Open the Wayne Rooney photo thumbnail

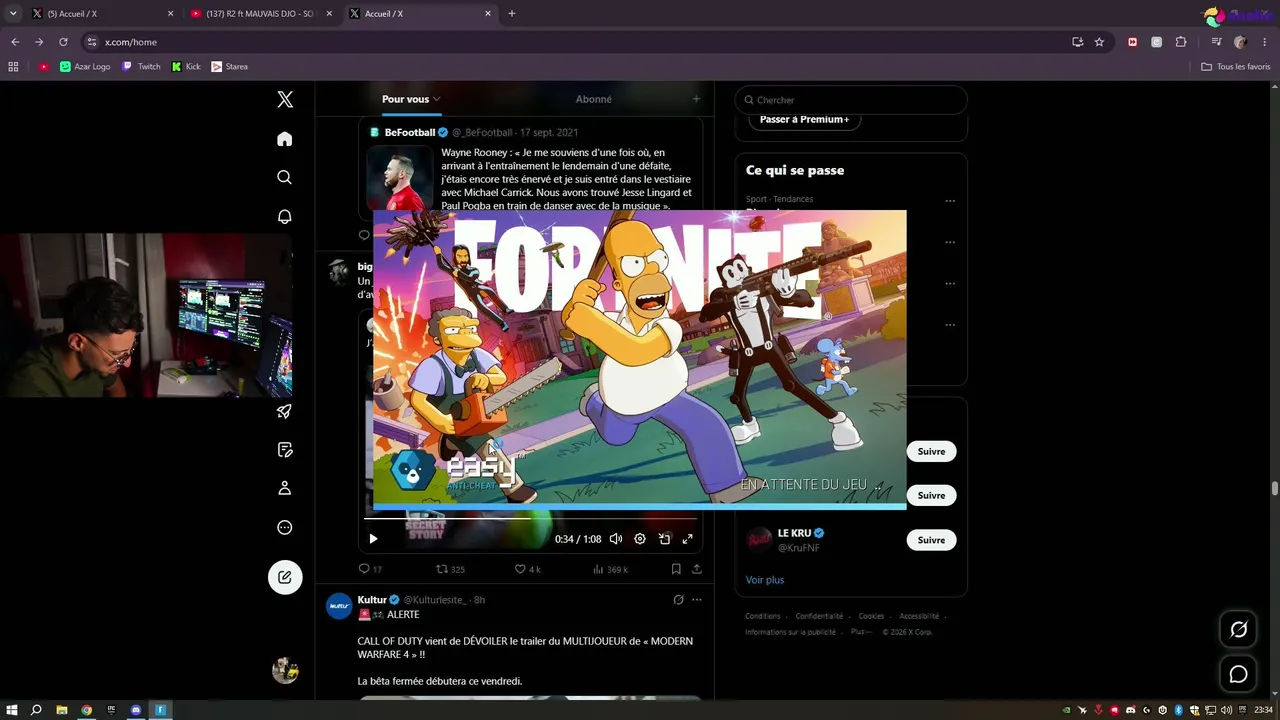tap(398, 179)
